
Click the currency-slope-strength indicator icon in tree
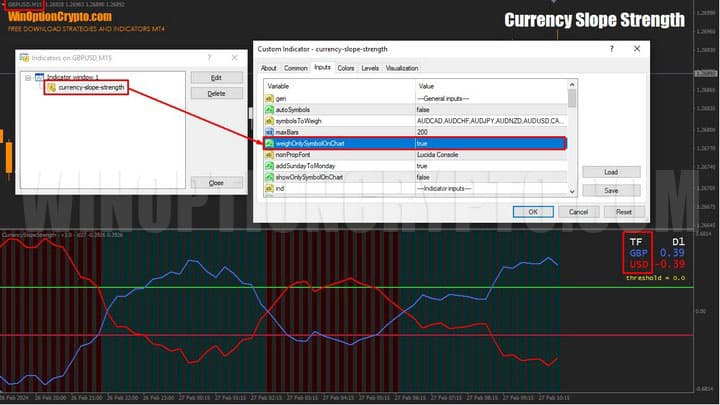pos(51,87)
